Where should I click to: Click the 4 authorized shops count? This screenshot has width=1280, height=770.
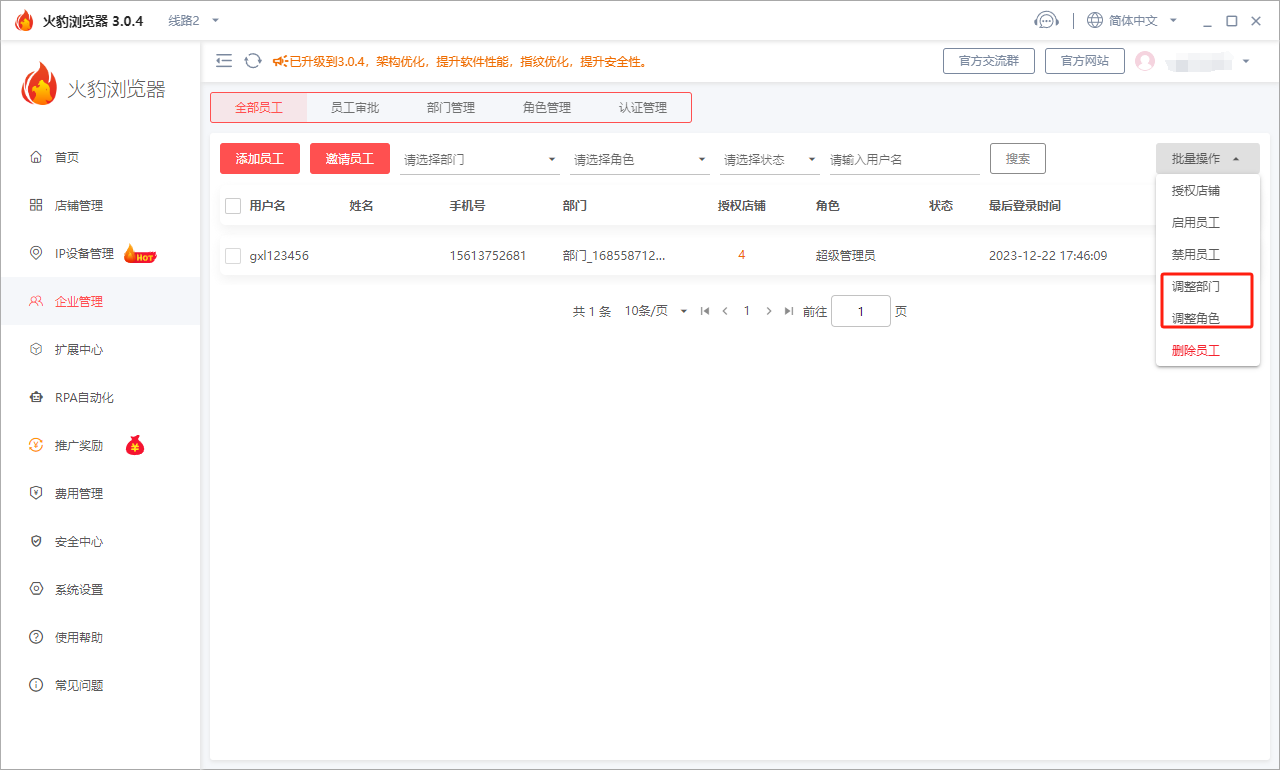pyautogui.click(x=741, y=255)
